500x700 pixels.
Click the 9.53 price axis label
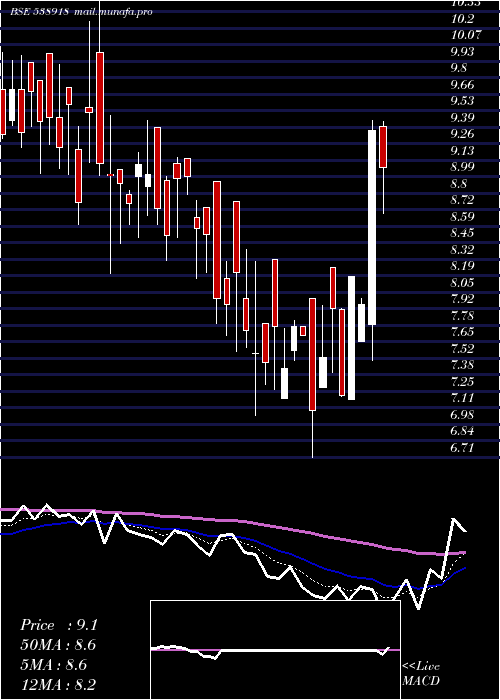(462, 101)
